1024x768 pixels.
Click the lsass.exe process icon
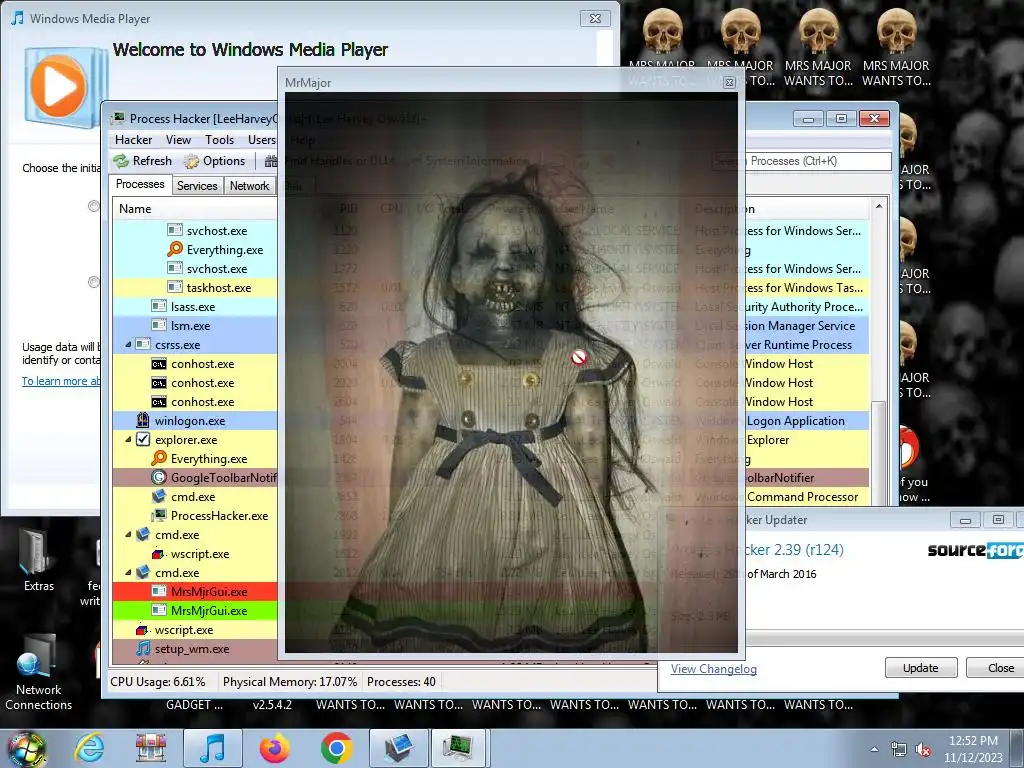pyautogui.click(x=159, y=306)
